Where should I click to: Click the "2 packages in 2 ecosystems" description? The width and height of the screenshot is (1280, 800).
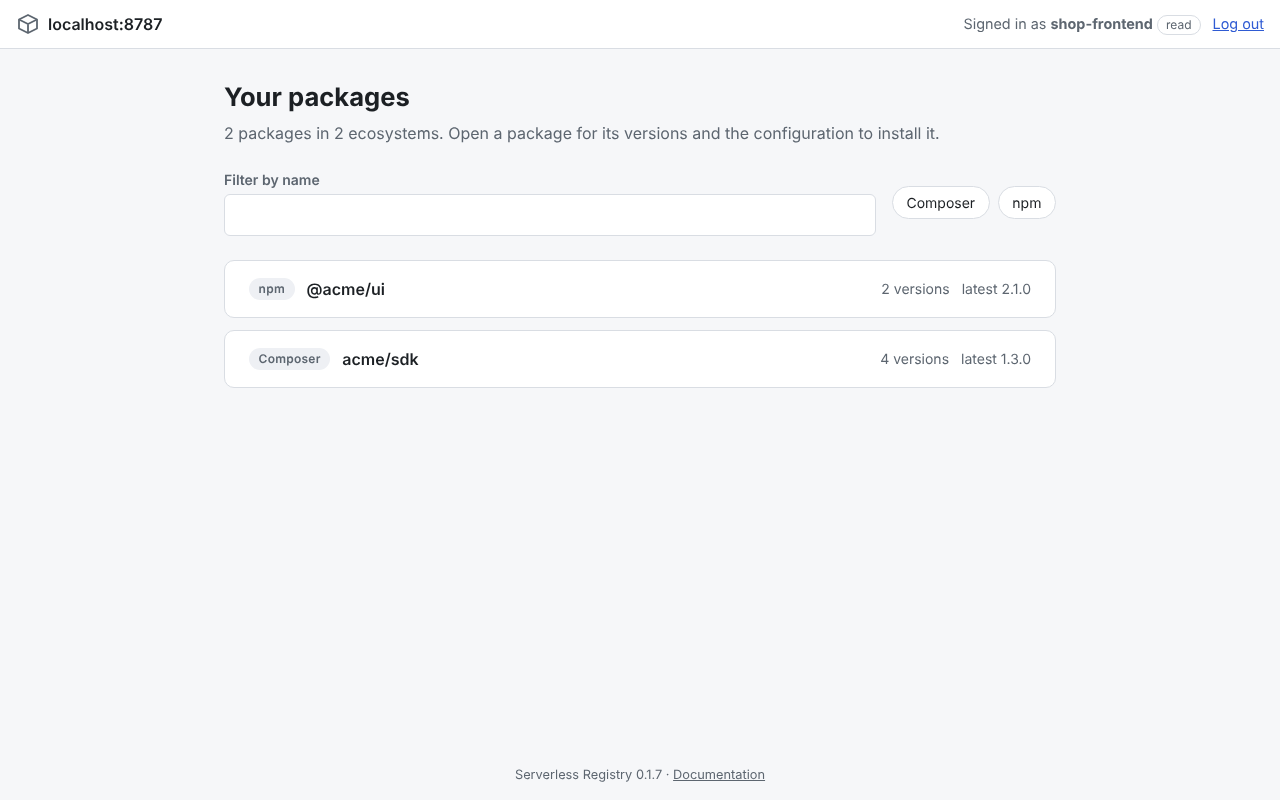(582, 133)
